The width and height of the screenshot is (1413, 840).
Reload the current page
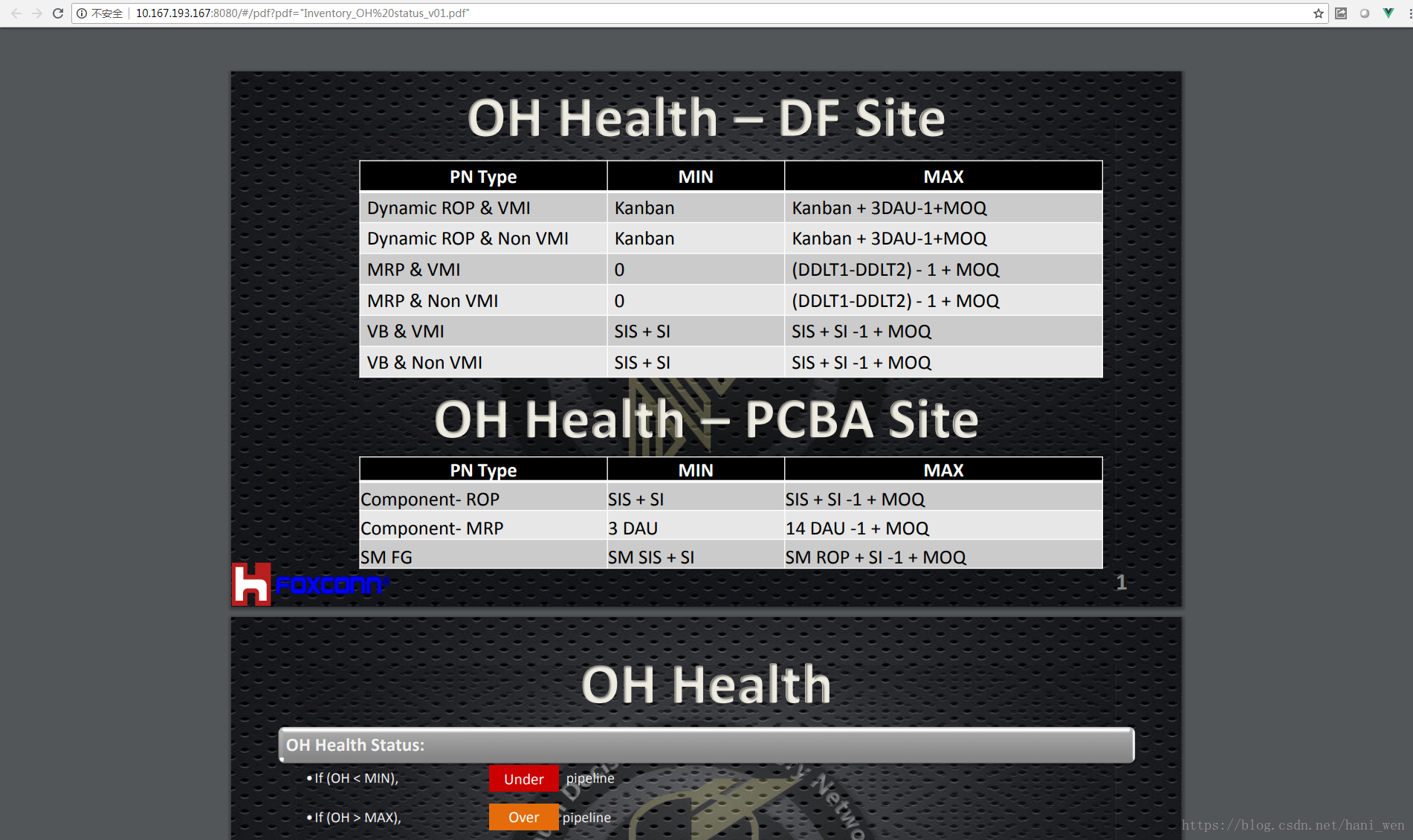coord(58,13)
